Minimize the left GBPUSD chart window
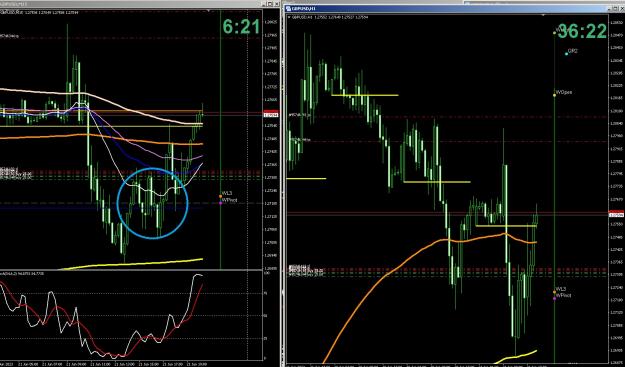The width and height of the screenshot is (625, 367). tap(263, 4)
